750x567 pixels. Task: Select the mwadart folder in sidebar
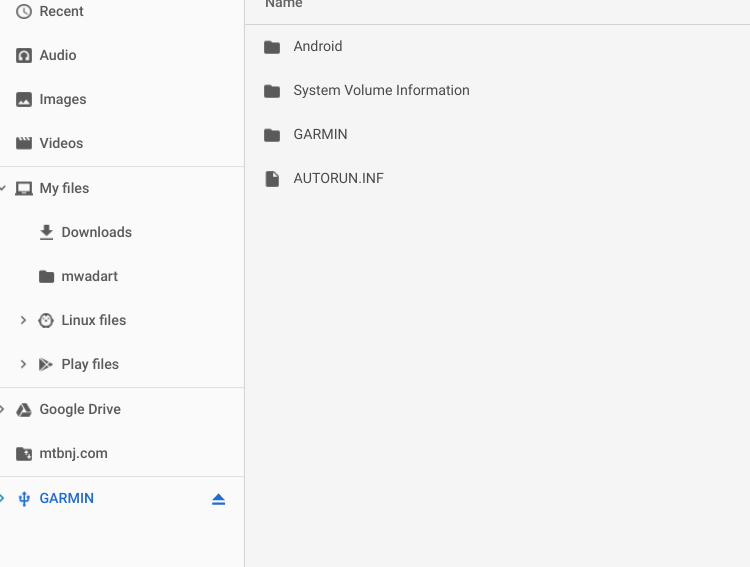pos(89,277)
